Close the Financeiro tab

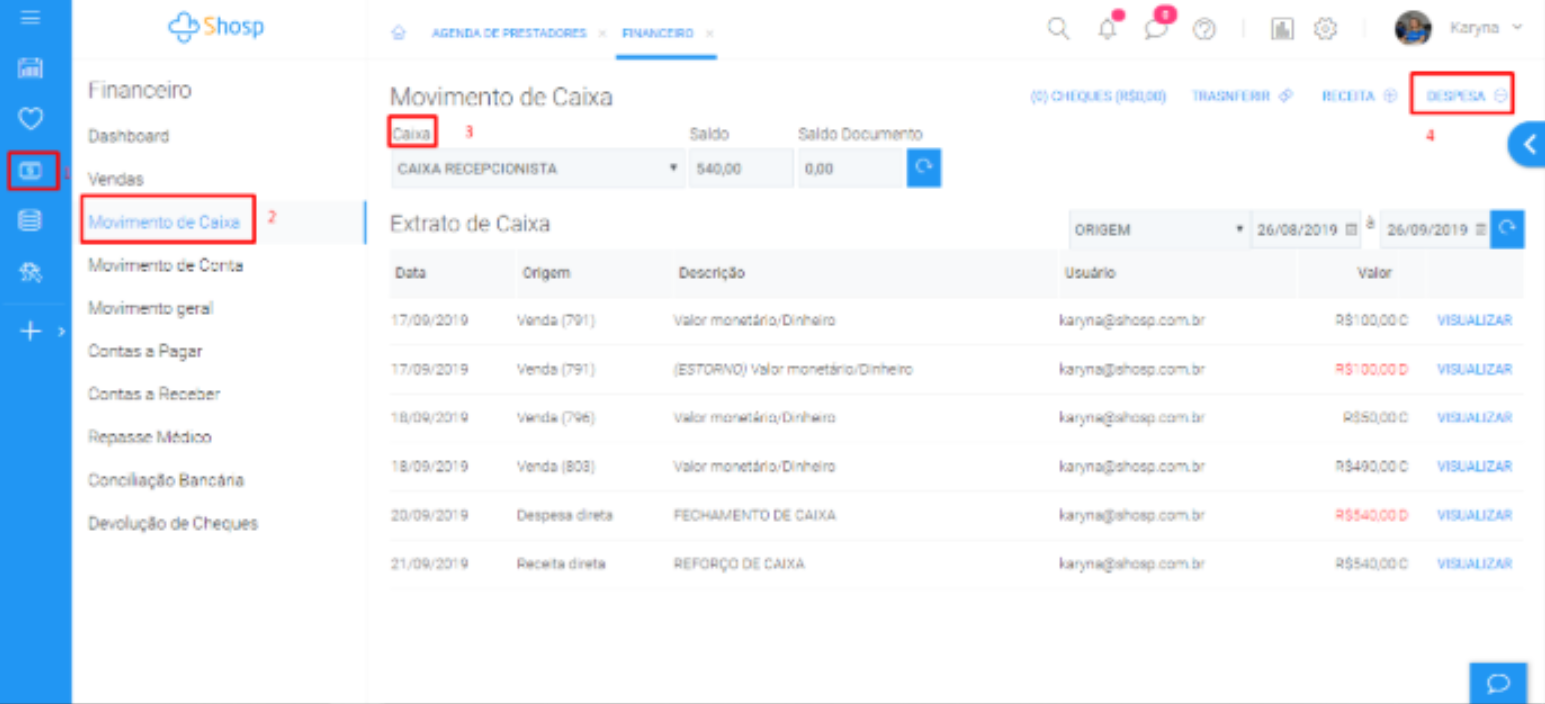click(x=709, y=33)
